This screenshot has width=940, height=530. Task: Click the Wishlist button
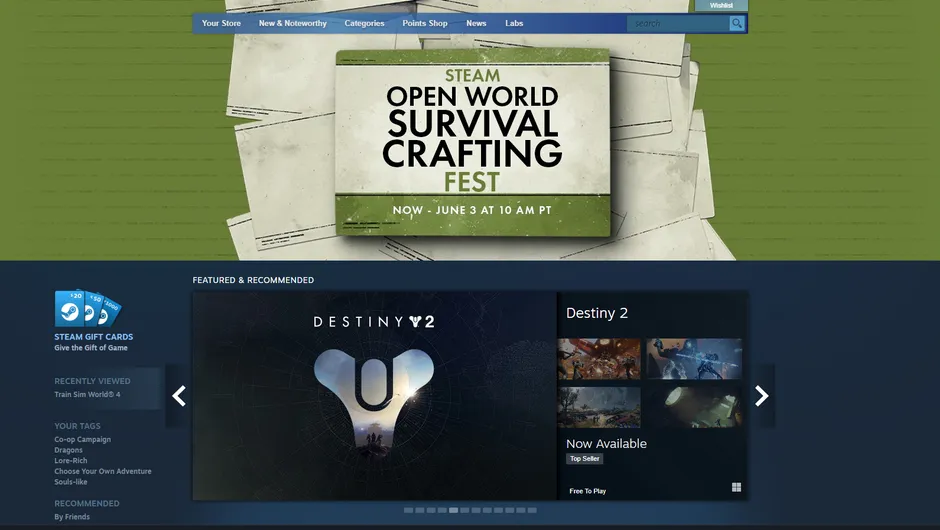[x=721, y=6]
